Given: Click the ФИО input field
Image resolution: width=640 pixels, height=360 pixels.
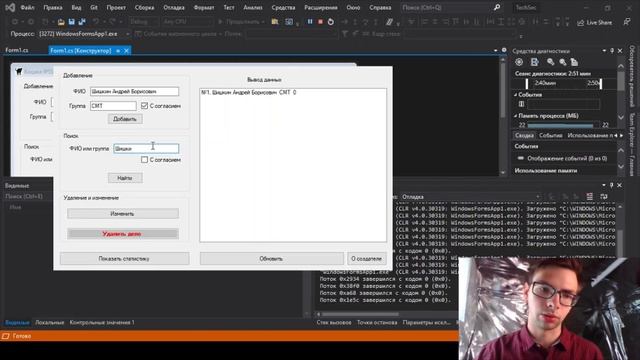Looking at the screenshot, I should [x=134, y=91].
